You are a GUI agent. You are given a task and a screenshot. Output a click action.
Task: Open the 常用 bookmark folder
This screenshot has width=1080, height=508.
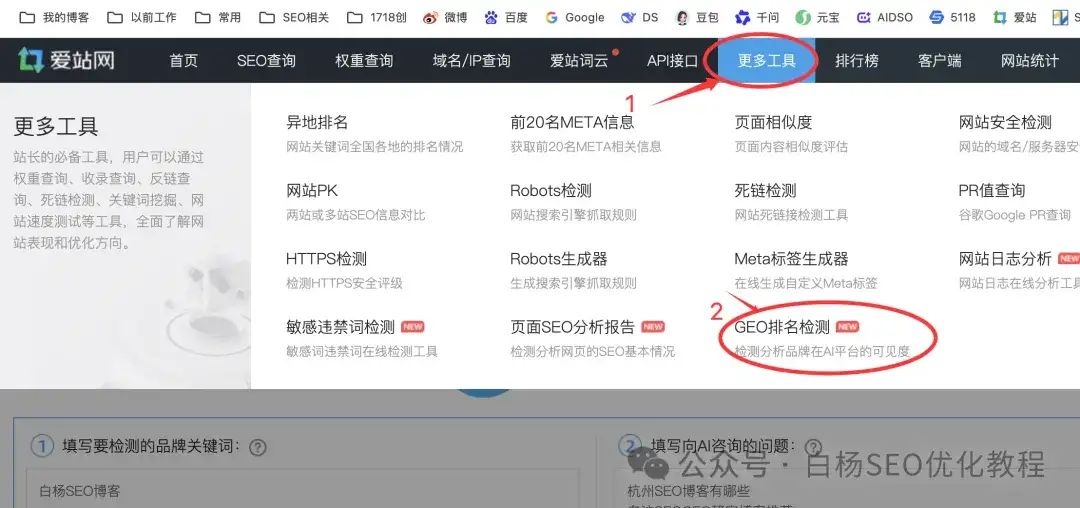pyautogui.click(x=218, y=18)
